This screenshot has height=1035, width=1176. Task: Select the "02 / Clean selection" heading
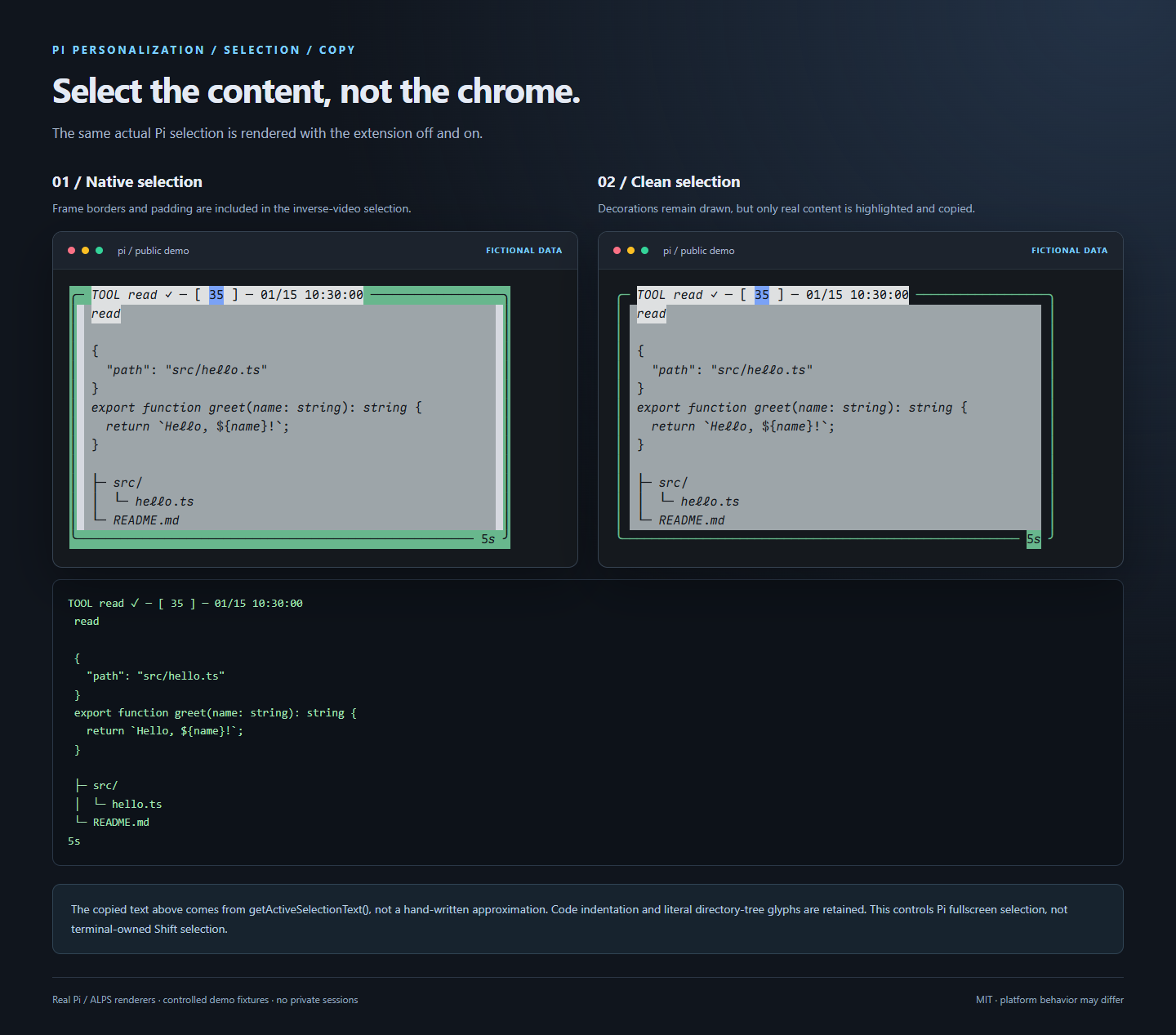[x=669, y=182]
